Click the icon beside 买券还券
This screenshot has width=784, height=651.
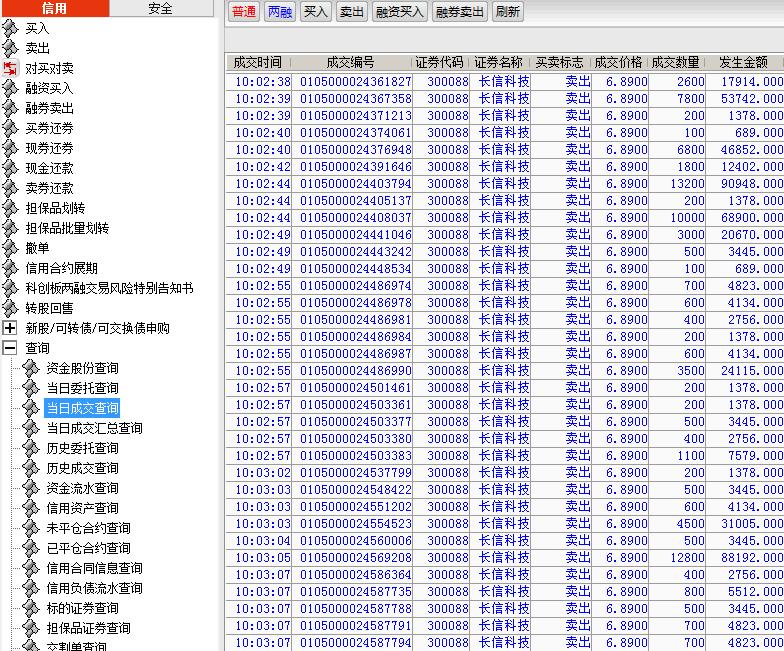[x=10, y=128]
